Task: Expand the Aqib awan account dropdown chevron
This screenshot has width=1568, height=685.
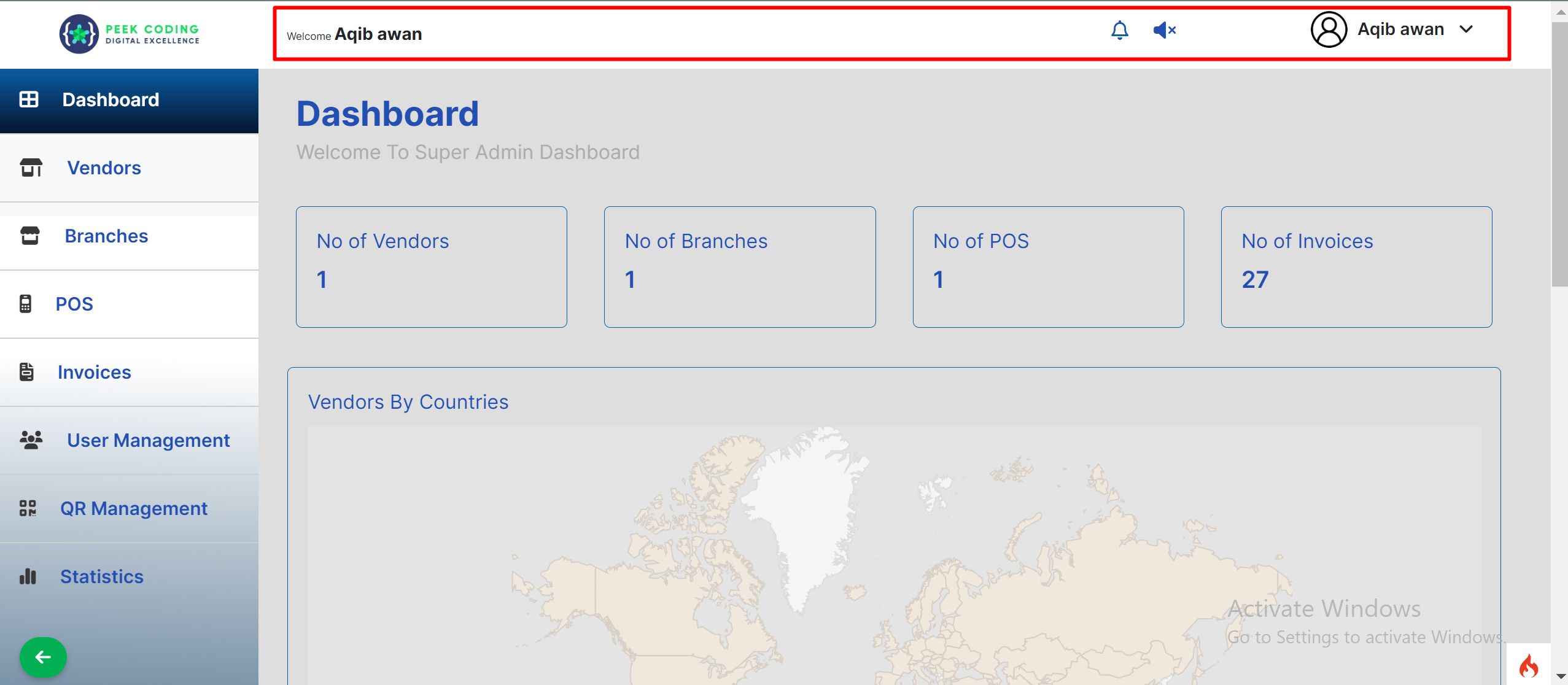Action: coord(1466,29)
